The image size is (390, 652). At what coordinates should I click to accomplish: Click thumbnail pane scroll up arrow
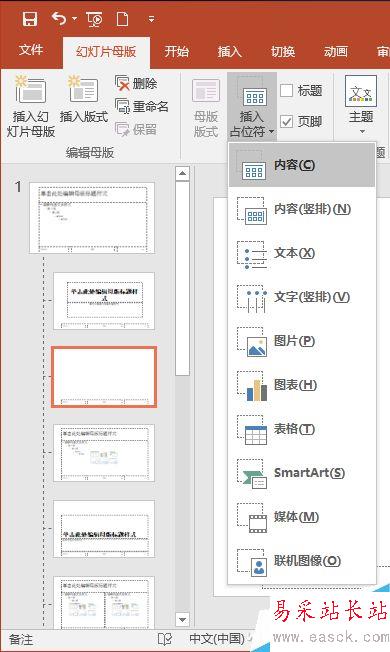pyautogui.click(x=182, y=173)
